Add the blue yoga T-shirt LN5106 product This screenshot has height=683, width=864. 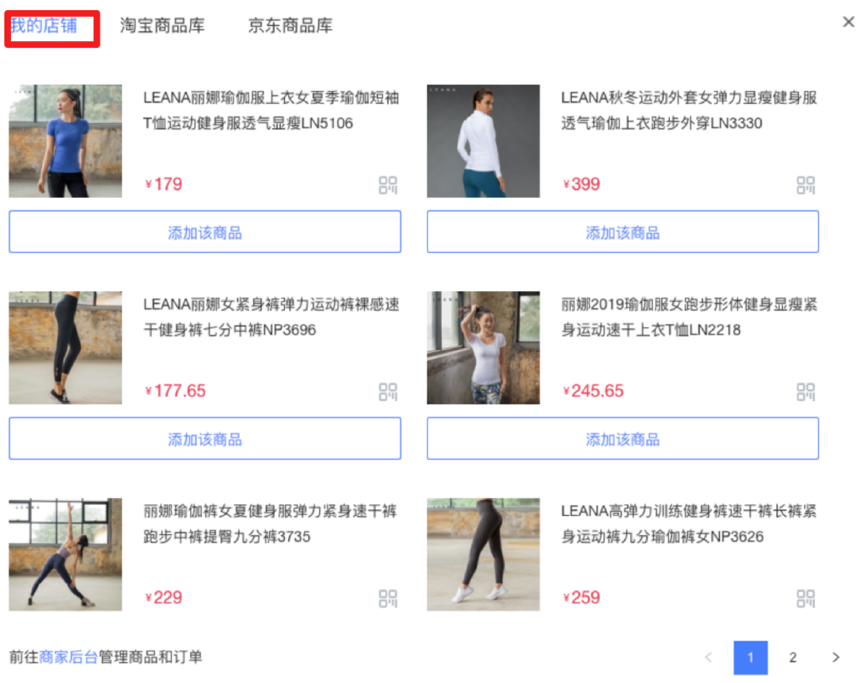click(205, 232)
